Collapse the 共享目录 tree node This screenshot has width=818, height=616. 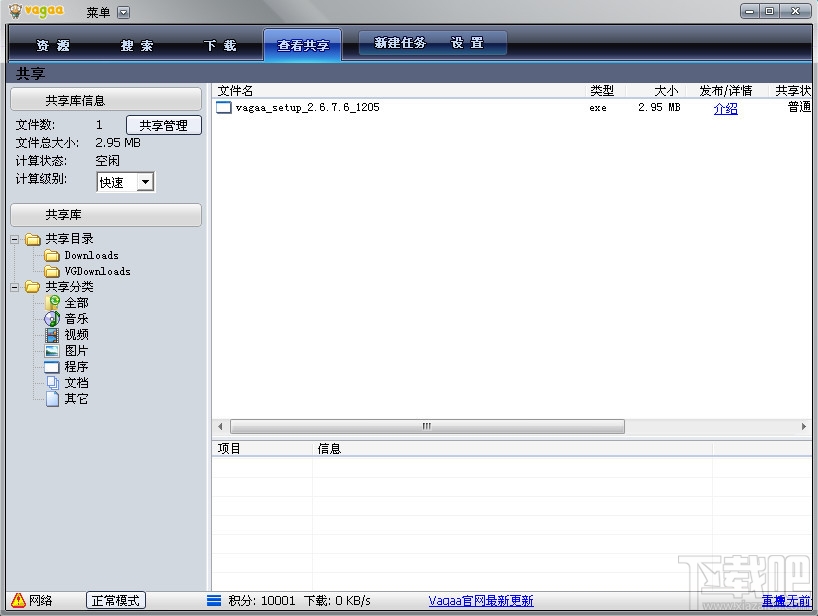(15, 239)
